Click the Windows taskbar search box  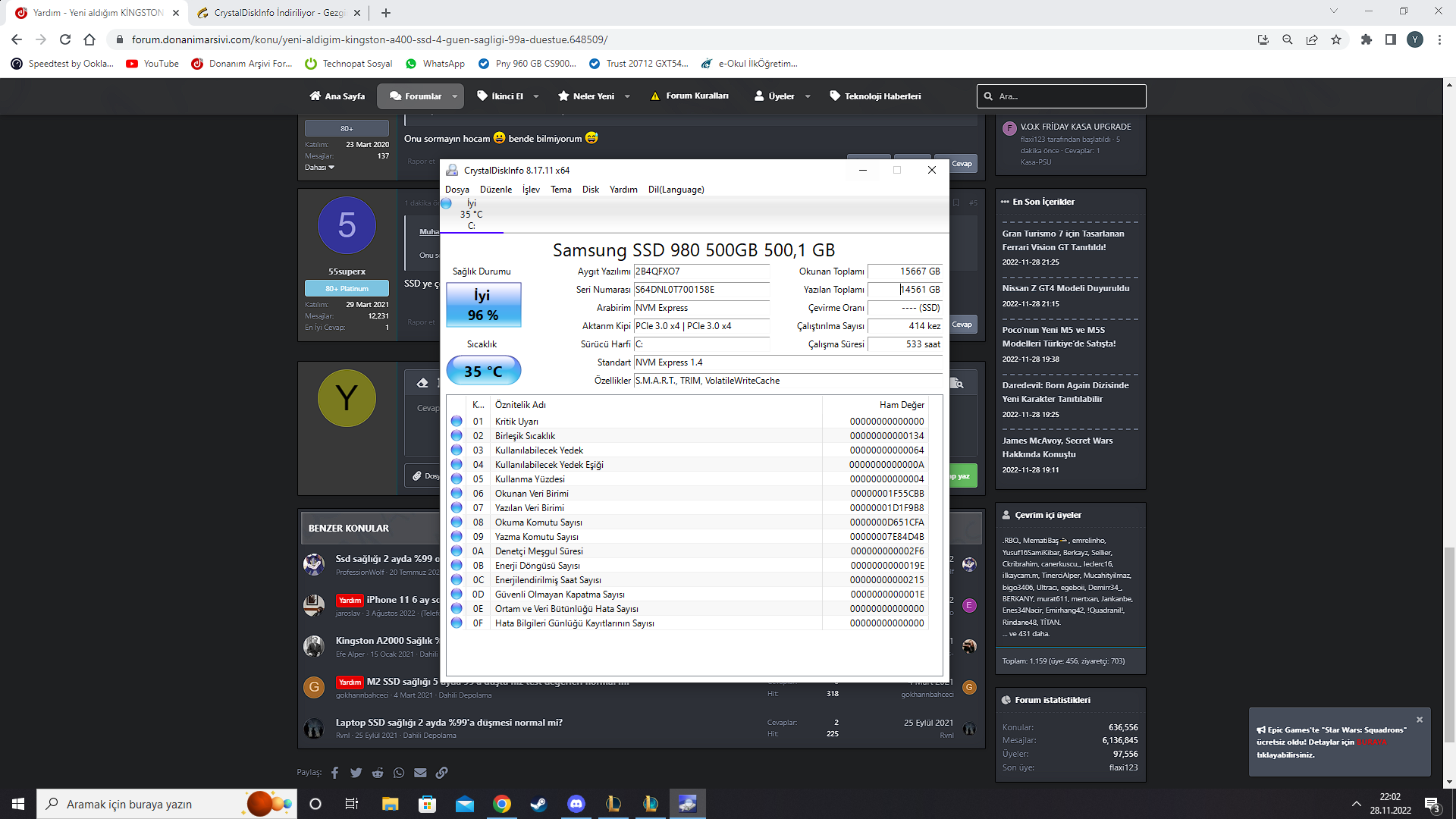pyautogui.click(x=167, y=804)
